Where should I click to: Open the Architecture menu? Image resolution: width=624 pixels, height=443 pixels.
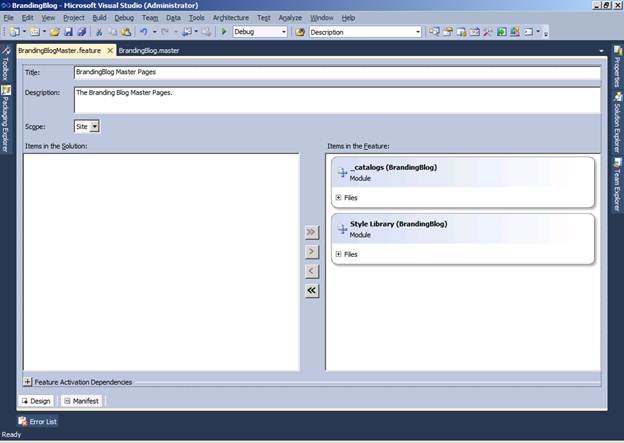231,18
